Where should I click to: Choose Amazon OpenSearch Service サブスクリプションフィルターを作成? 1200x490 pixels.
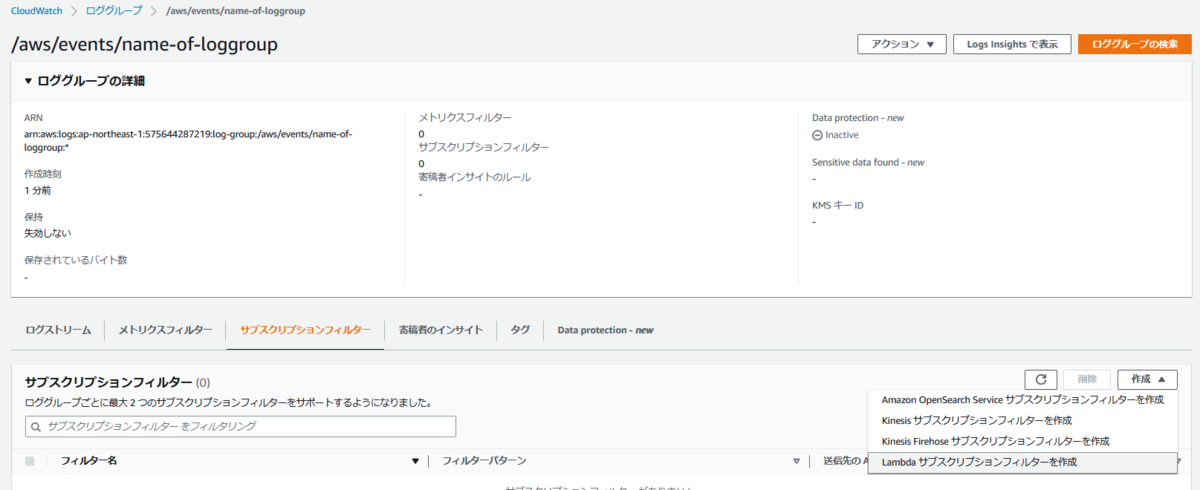pyautogui.click(x=1022, y=399)
